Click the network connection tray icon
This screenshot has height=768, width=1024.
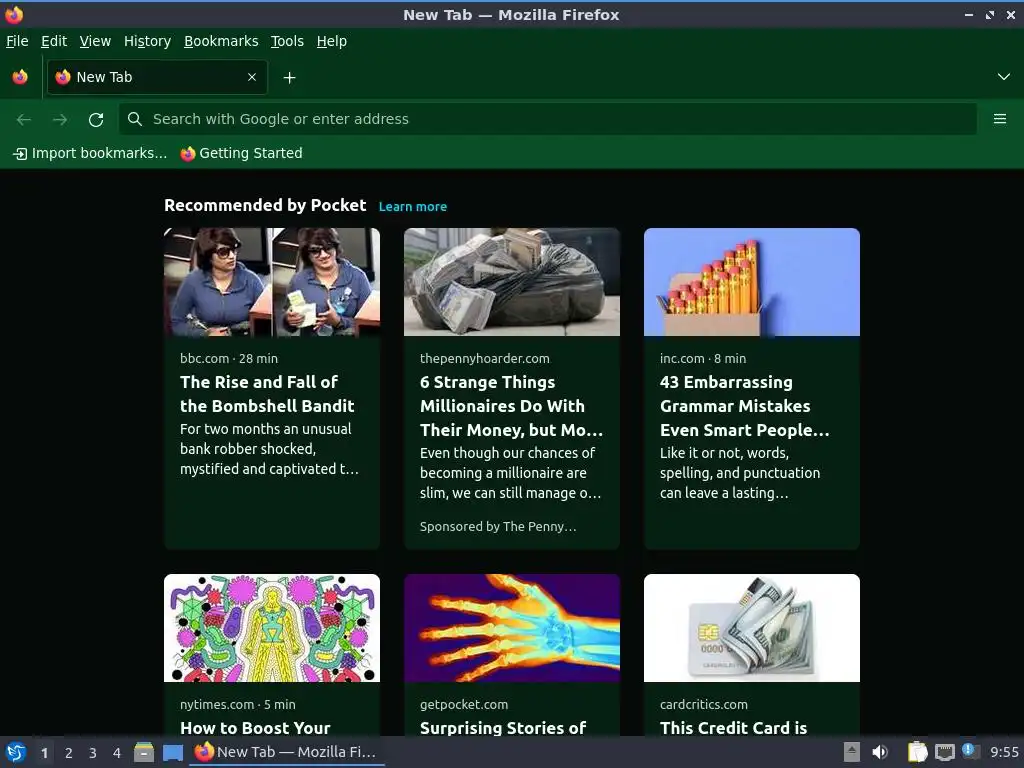point(944,752)
